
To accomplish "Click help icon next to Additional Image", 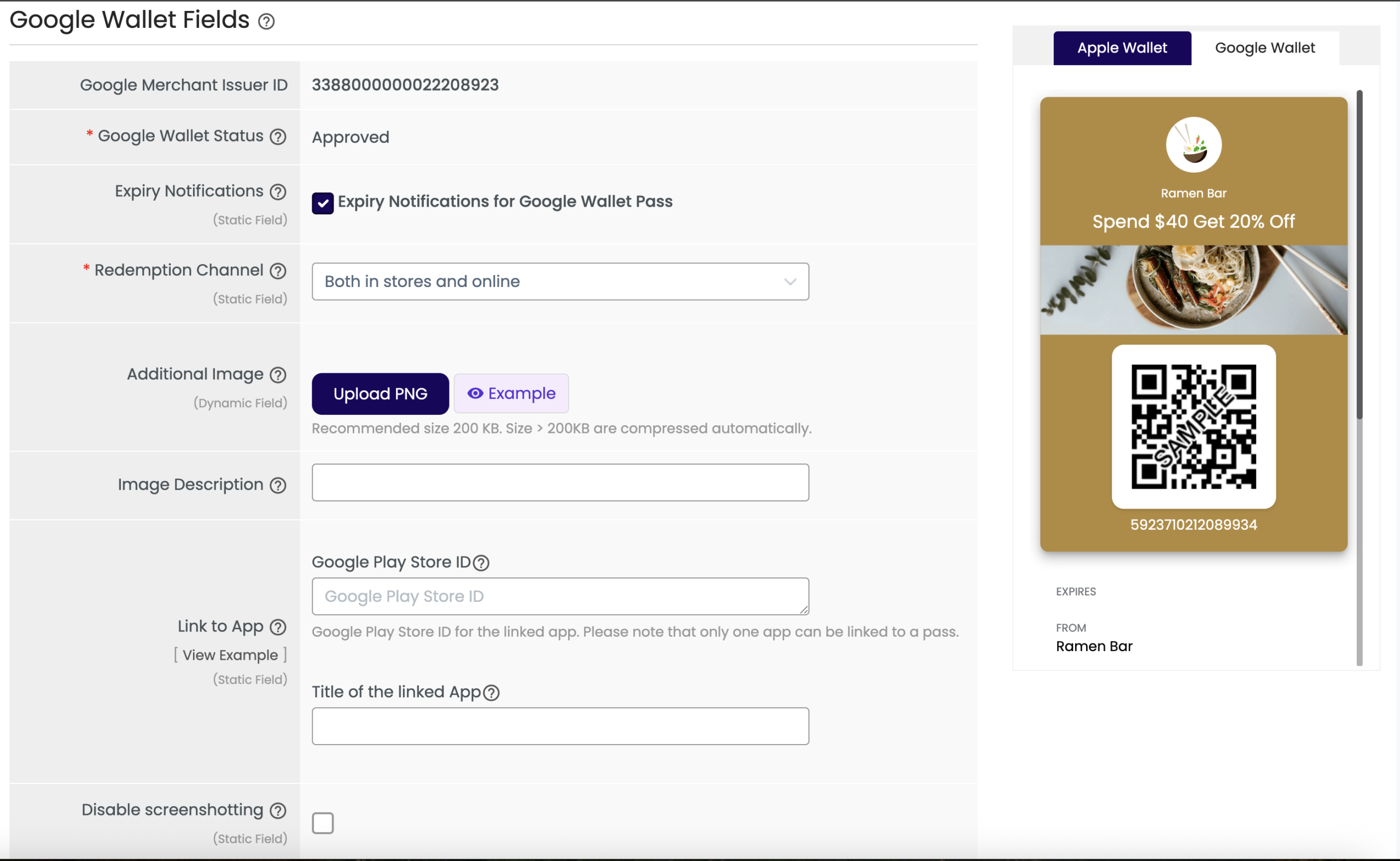I will tap(278, 374).
